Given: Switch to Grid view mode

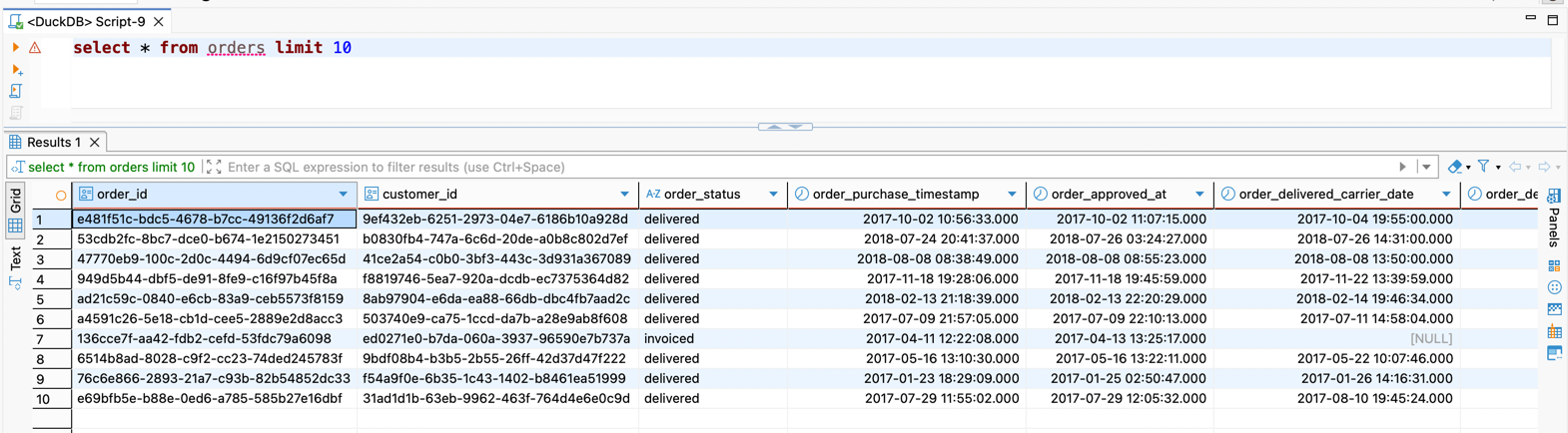Looking at the screenshot, I should (x=16, y=201).
